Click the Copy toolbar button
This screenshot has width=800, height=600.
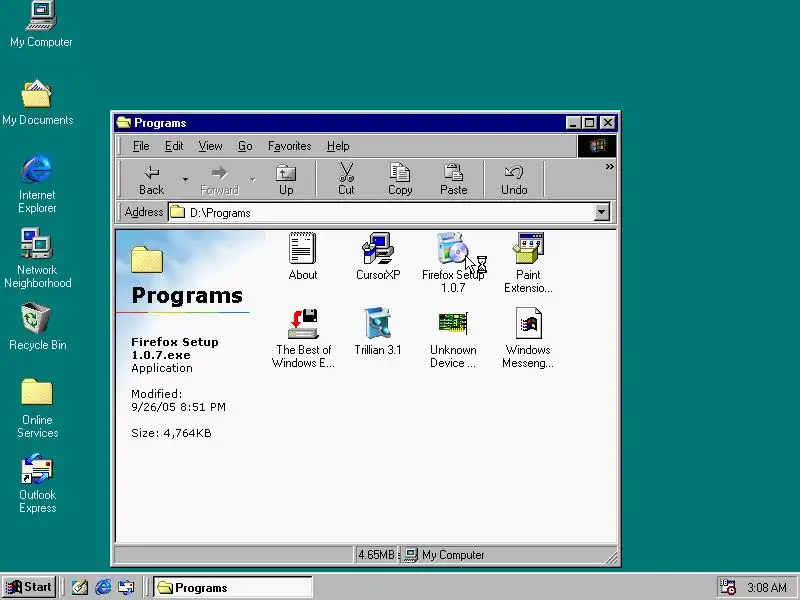point(400,180)
